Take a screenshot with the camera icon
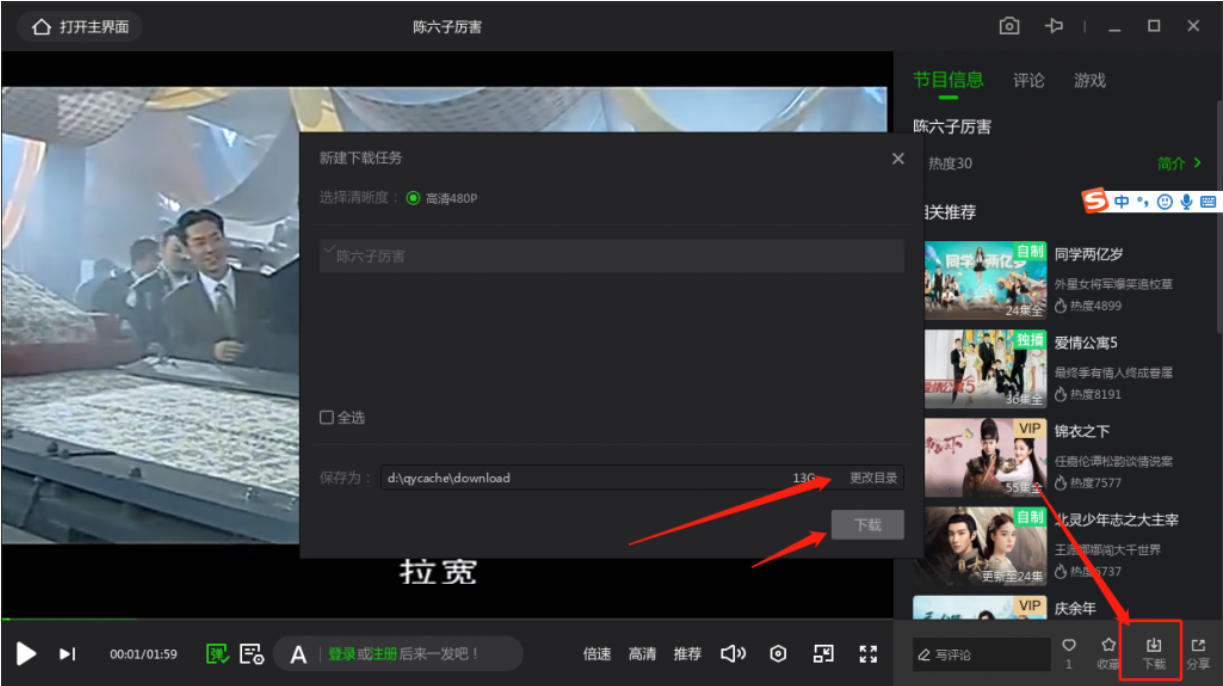The image size is (1223, 686). pyautogui.click(x=1009, y=26)
